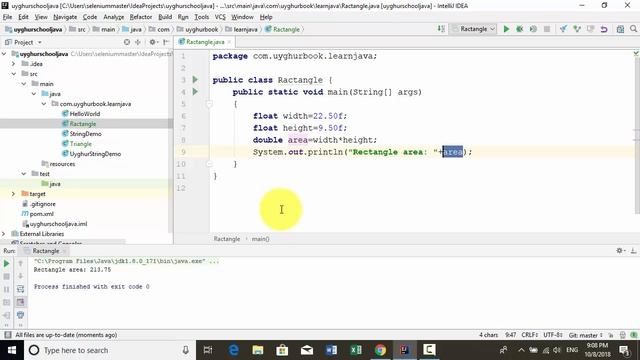Hide the Project tool window
Viewport: 640px width, 360px height.
[166, 42]
